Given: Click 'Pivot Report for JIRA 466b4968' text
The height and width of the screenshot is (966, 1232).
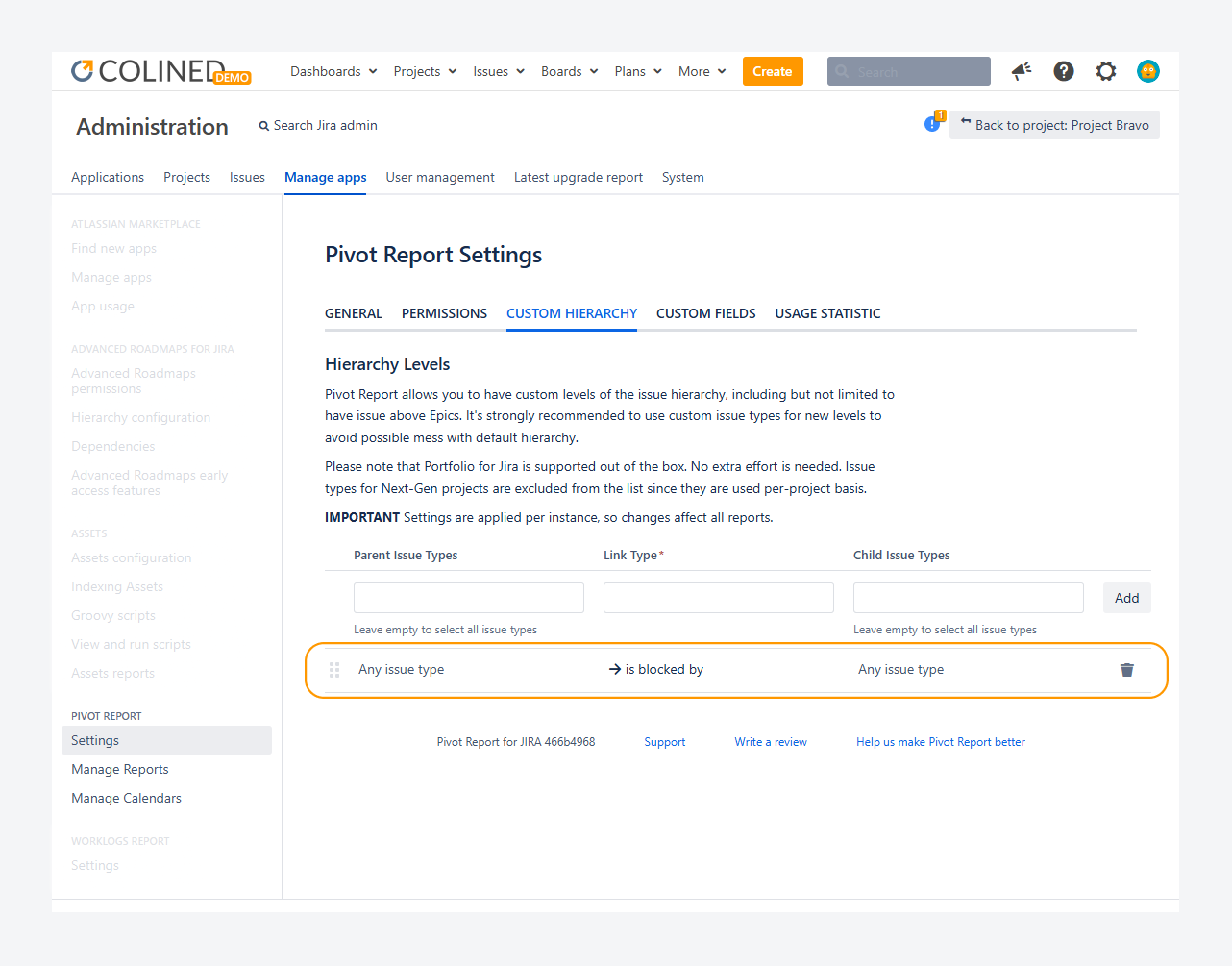Looking at the screenshot, I should click(x=516, y=742).
